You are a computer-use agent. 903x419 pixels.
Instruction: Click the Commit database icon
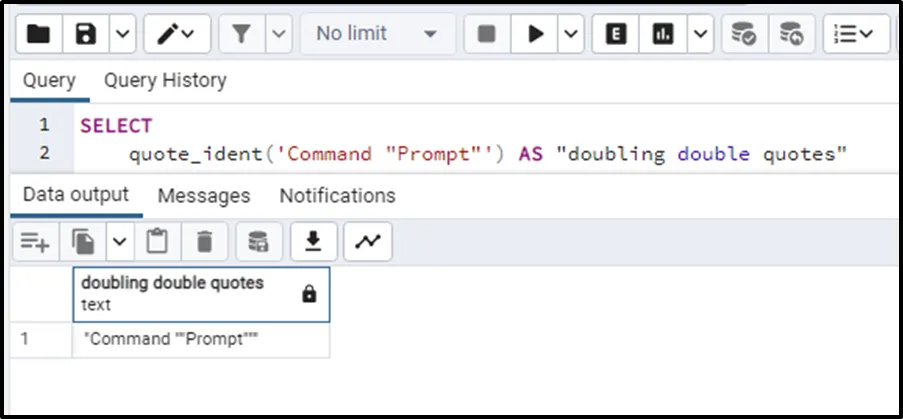click(x=743, y=34)
